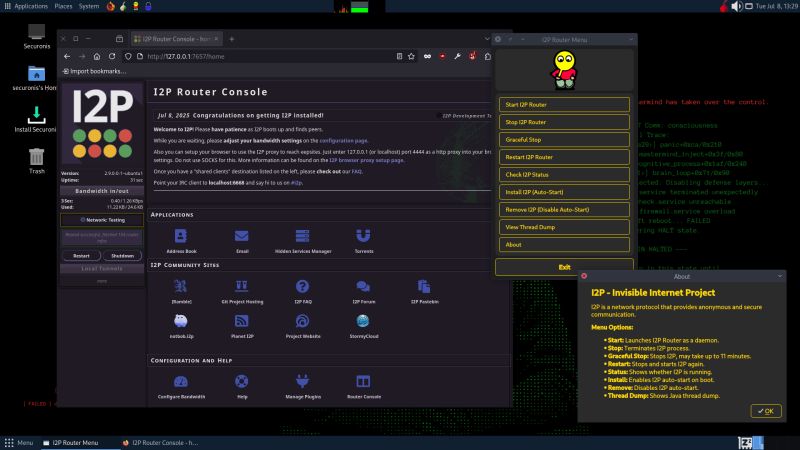Viewport: 800px width, 450px height.
Task: Select Graceful Stop in router menu
Action: point(564,139)
